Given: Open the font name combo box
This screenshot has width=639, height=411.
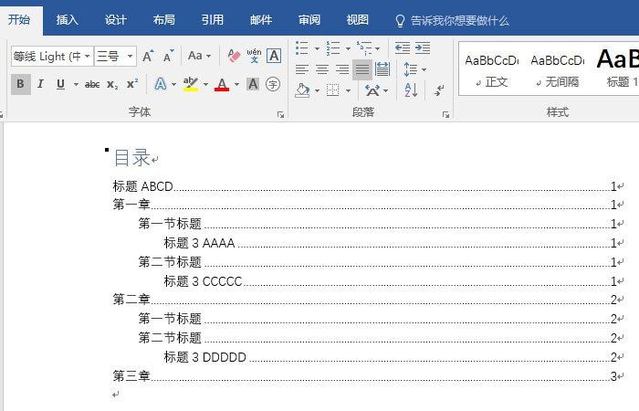Looking at the screenshot, I should point(52,56).
